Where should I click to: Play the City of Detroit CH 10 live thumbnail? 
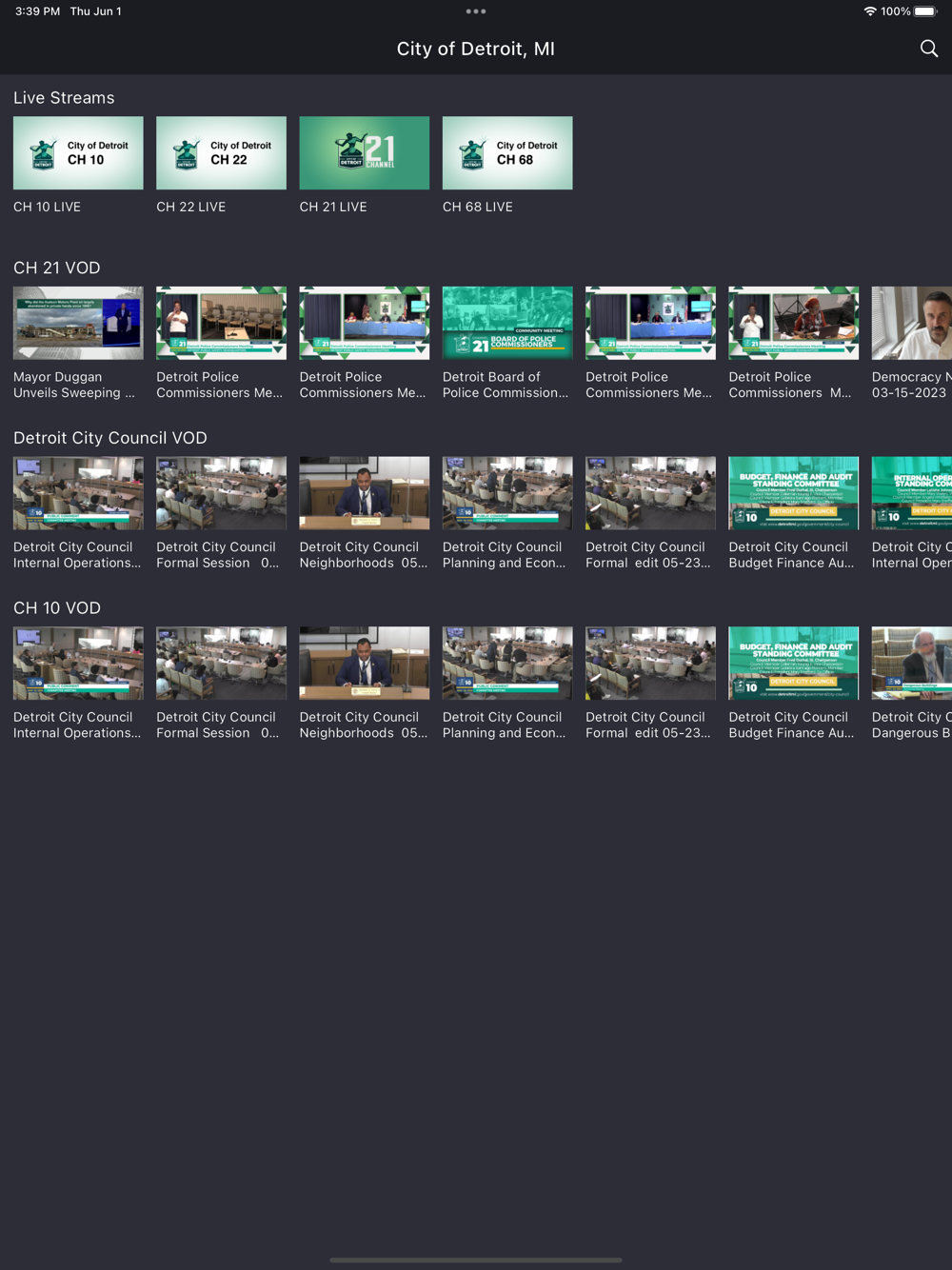point(78,153)
